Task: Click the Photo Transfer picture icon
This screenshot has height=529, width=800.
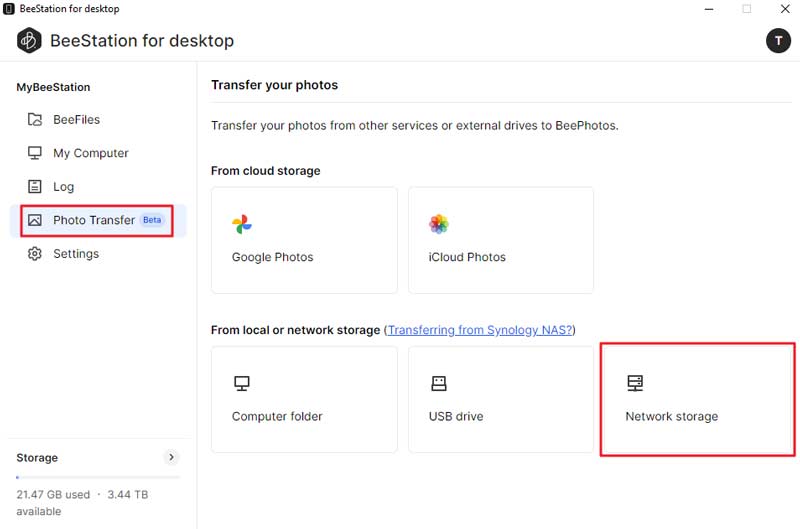Action: 35,220
